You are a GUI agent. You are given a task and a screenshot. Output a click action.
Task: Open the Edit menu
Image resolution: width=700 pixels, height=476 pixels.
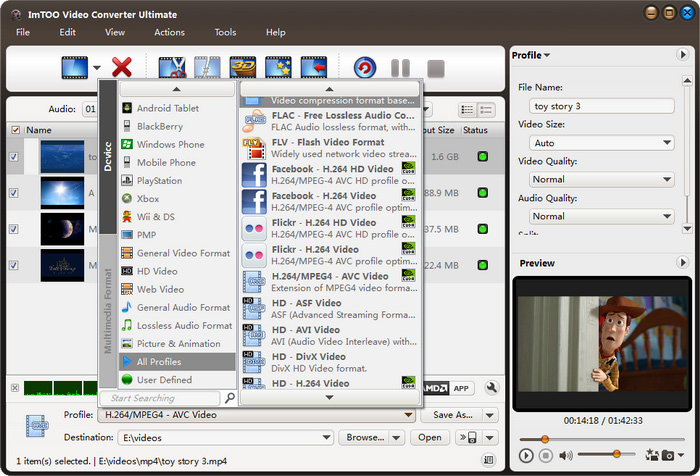tap(67, 32)
